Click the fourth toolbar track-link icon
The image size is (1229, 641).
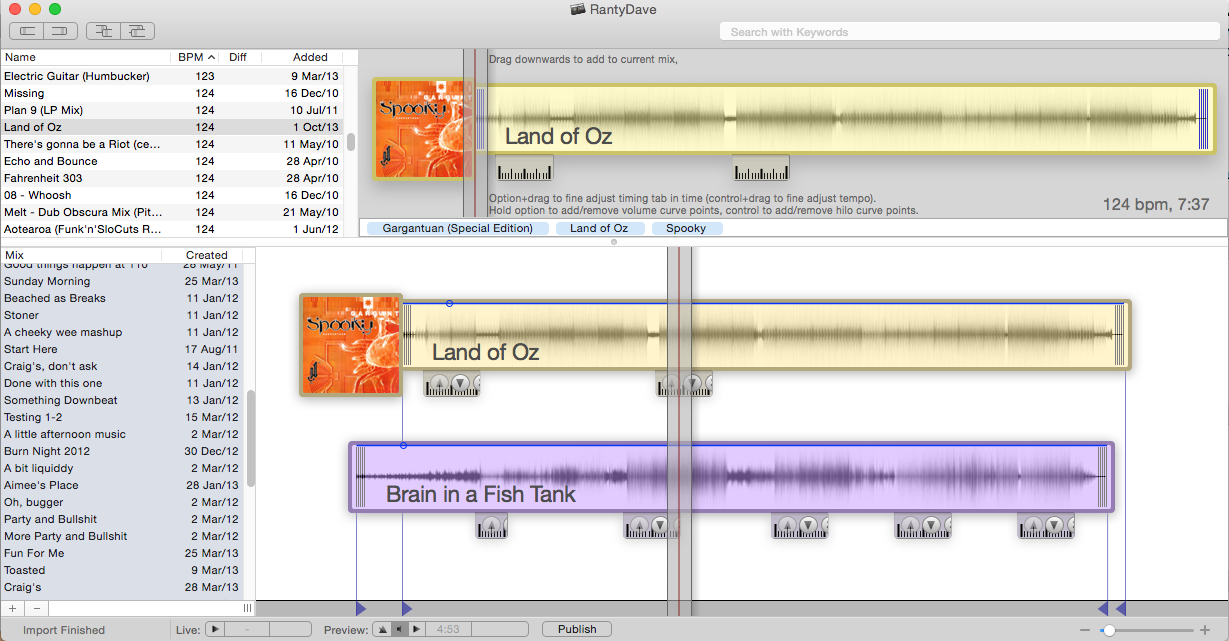pos(138,31)
